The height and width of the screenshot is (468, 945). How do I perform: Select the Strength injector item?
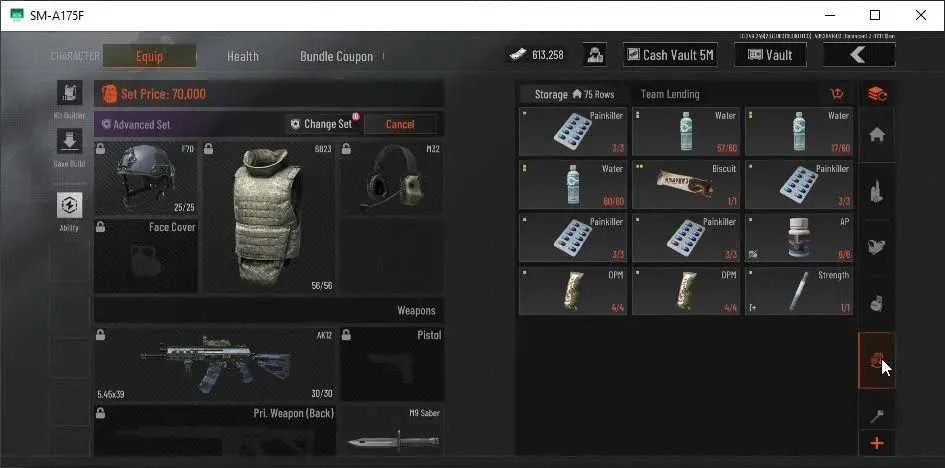pyautogui.click(x=799, y=291)
